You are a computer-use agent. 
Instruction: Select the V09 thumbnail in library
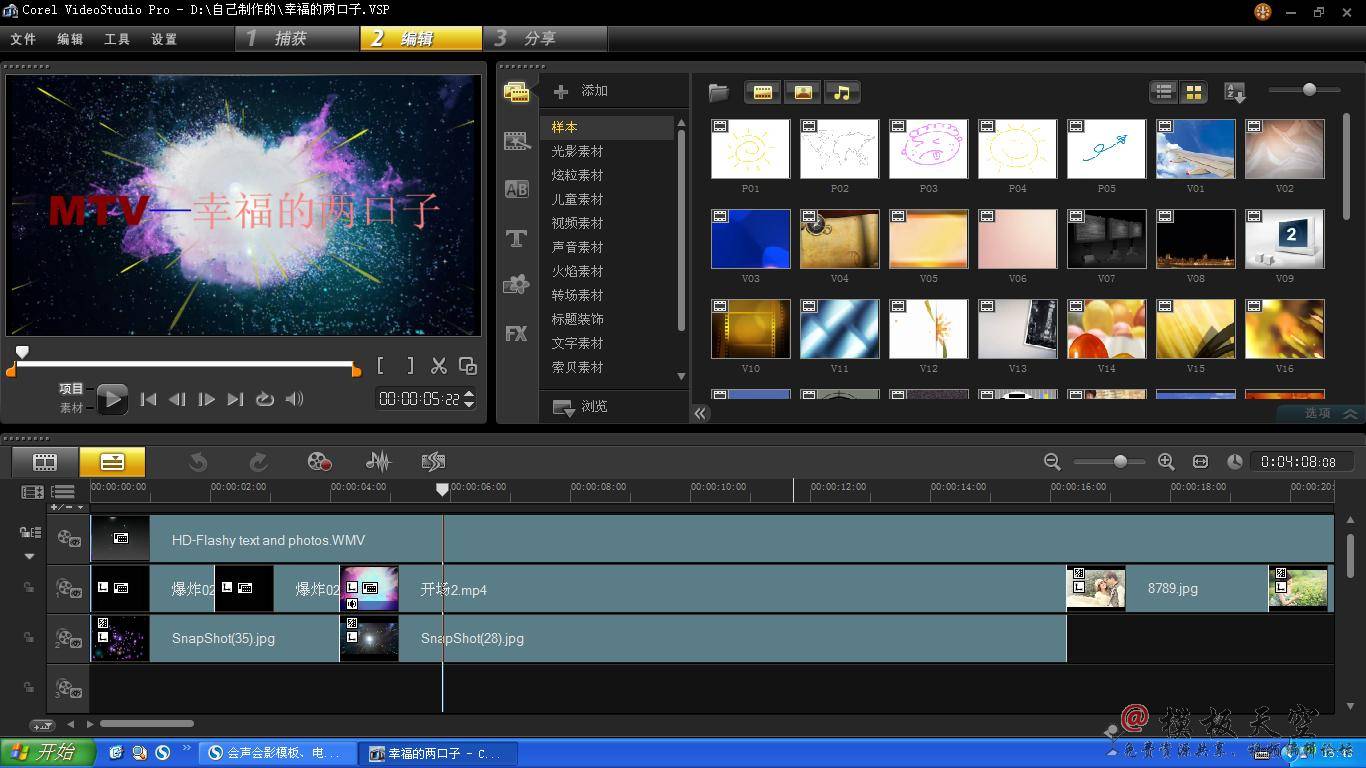(1284, 239)
